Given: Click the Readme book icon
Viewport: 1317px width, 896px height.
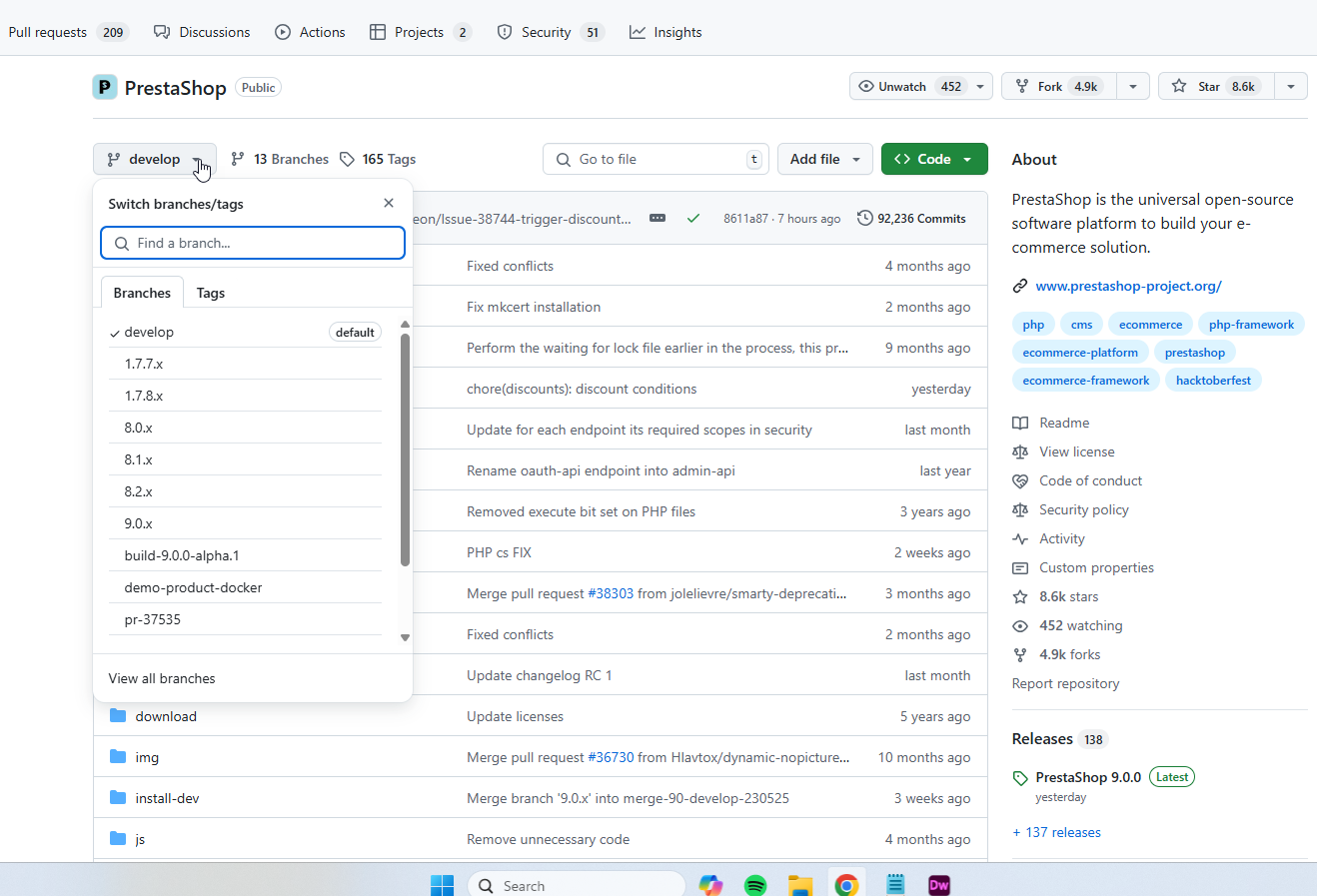Looking at the screenshot, I should pos(1020,423).
